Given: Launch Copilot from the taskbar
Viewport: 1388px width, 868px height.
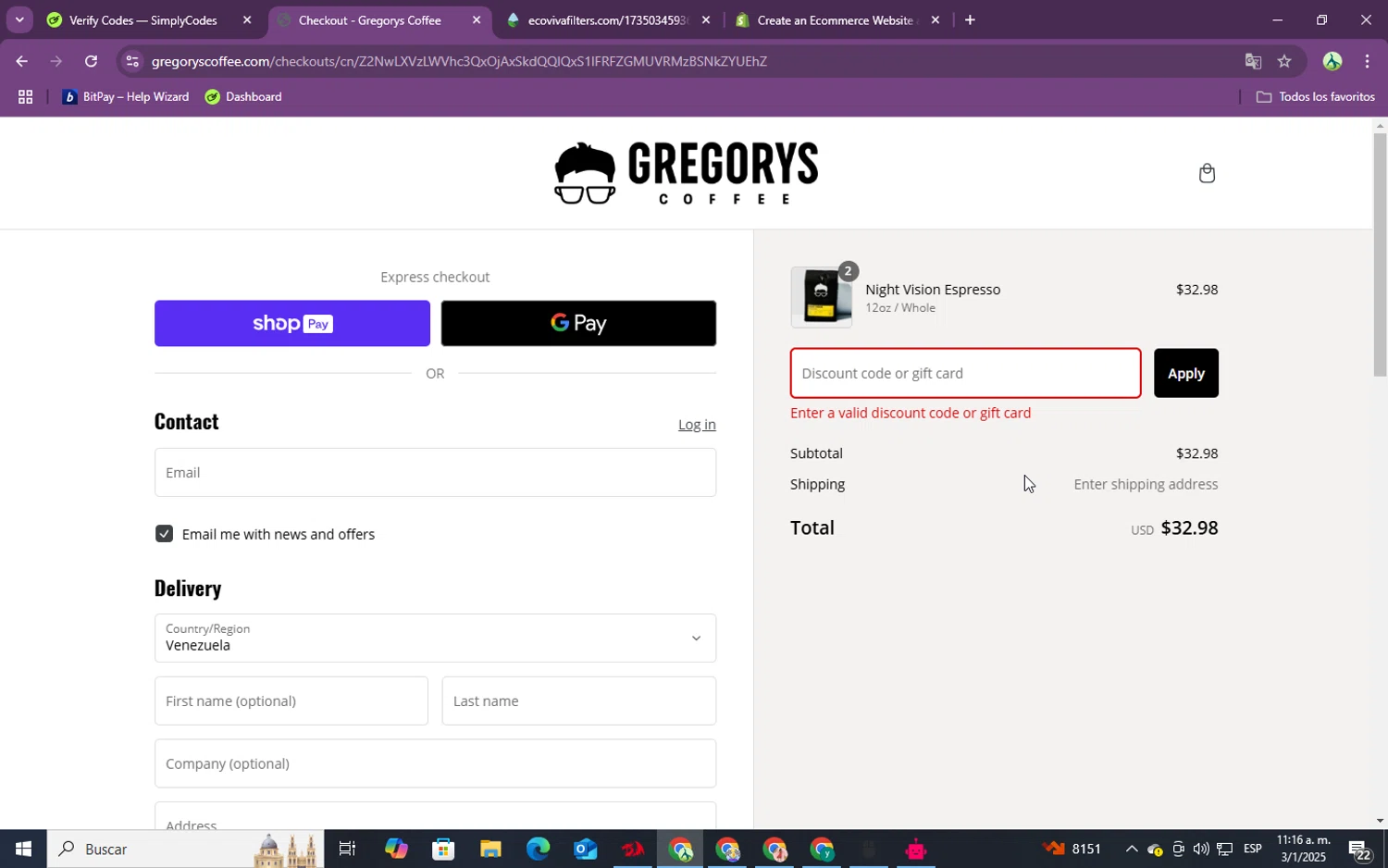Looking at the screenshot, I should [396, 849].
